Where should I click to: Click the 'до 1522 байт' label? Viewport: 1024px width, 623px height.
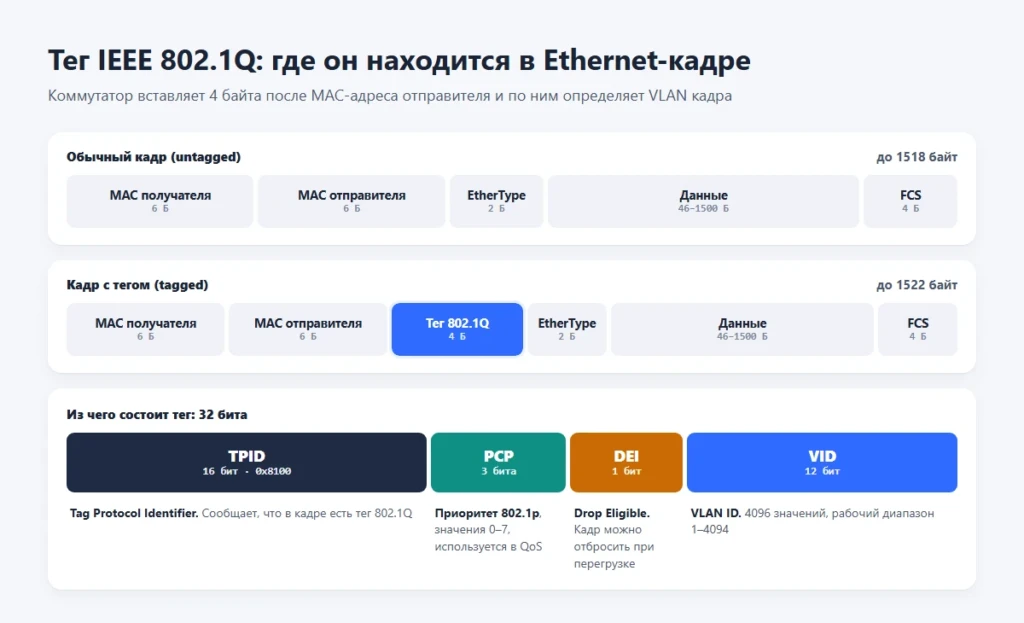(x=916, y=285)
